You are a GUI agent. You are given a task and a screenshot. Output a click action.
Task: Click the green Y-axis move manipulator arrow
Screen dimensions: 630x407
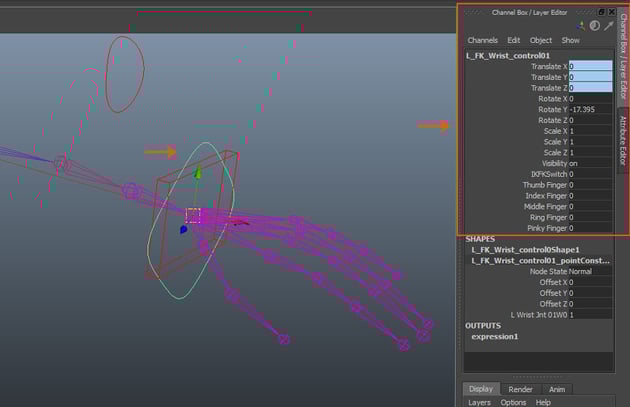pyautogui.click(x=198, y=174)
